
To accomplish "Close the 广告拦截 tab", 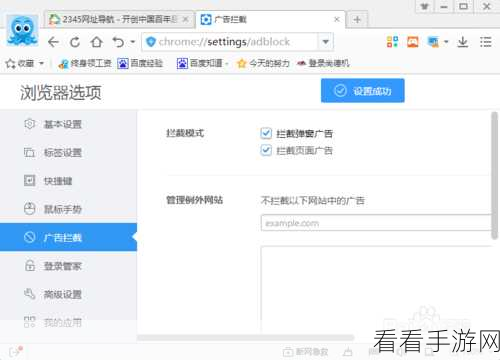I will click(337, 19).
